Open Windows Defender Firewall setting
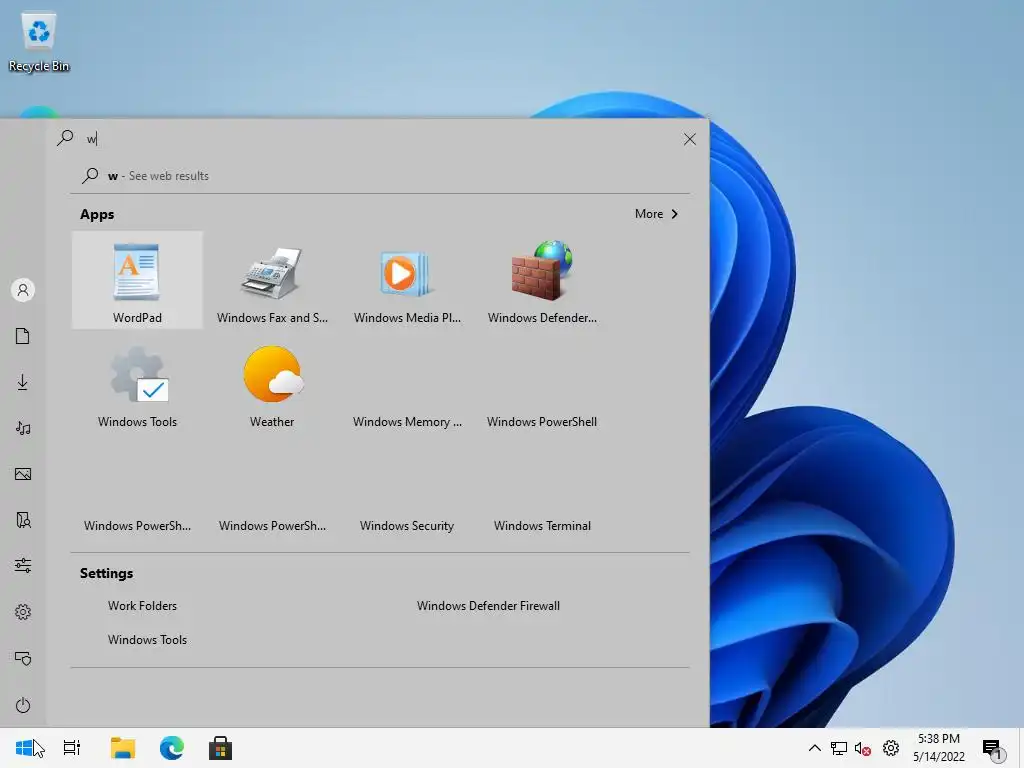Viewport: 1024px width, 768px height. pos(488,605)
